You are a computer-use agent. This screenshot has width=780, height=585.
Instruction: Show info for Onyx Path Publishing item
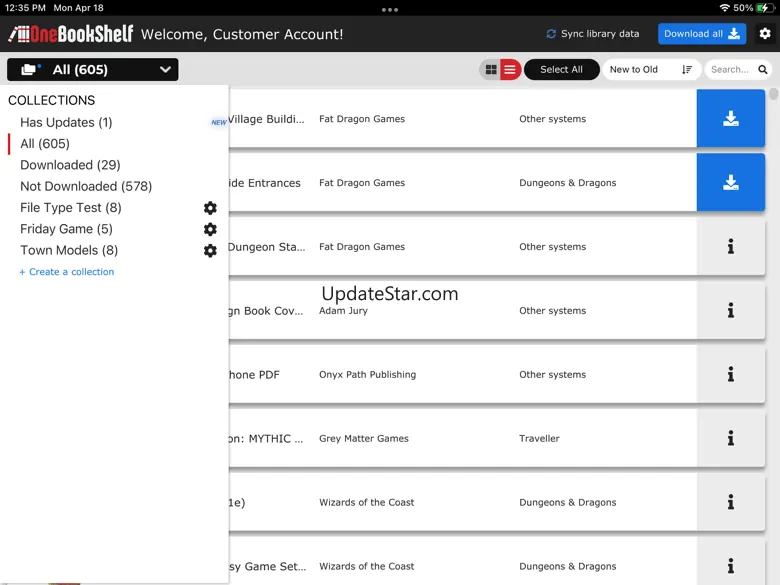730,374
